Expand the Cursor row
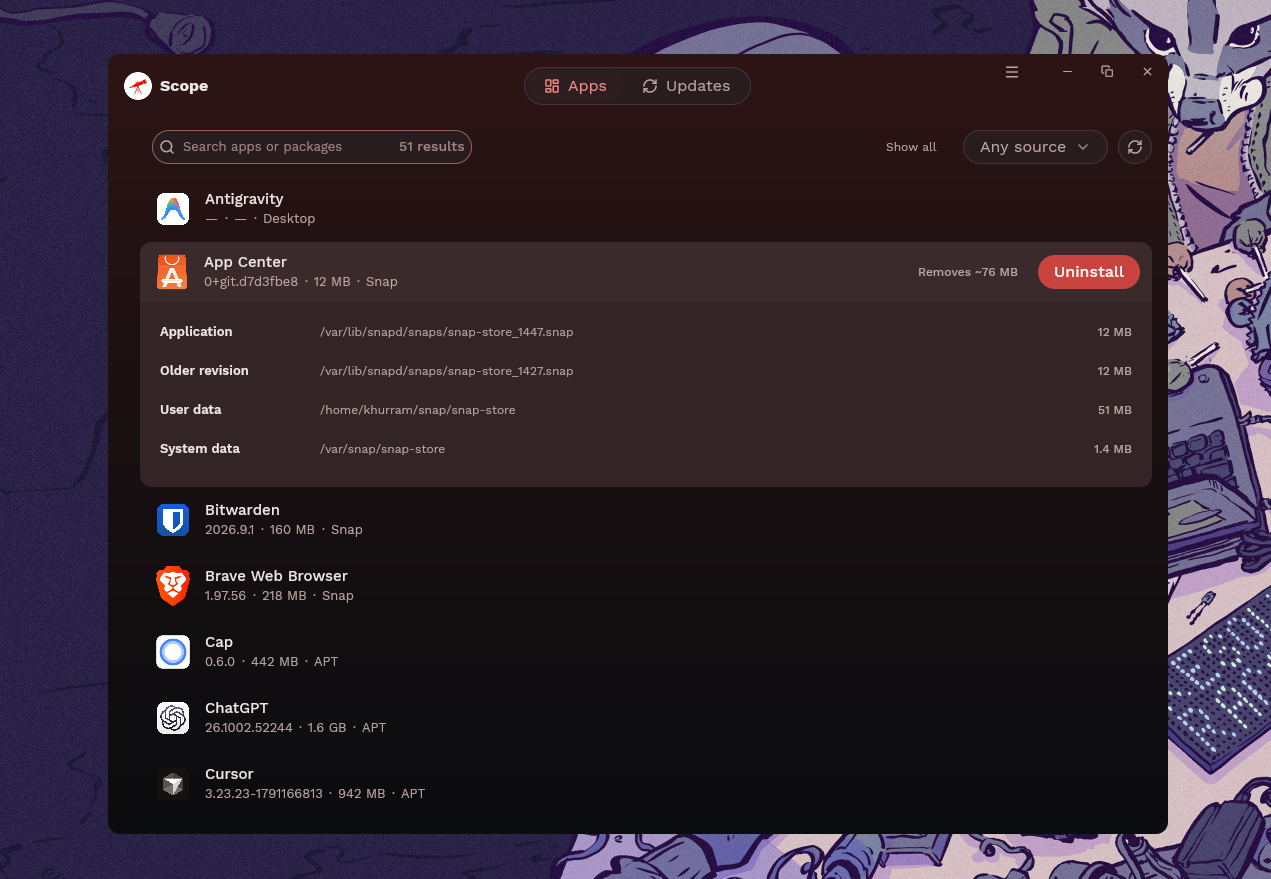 tap(646, 784)
